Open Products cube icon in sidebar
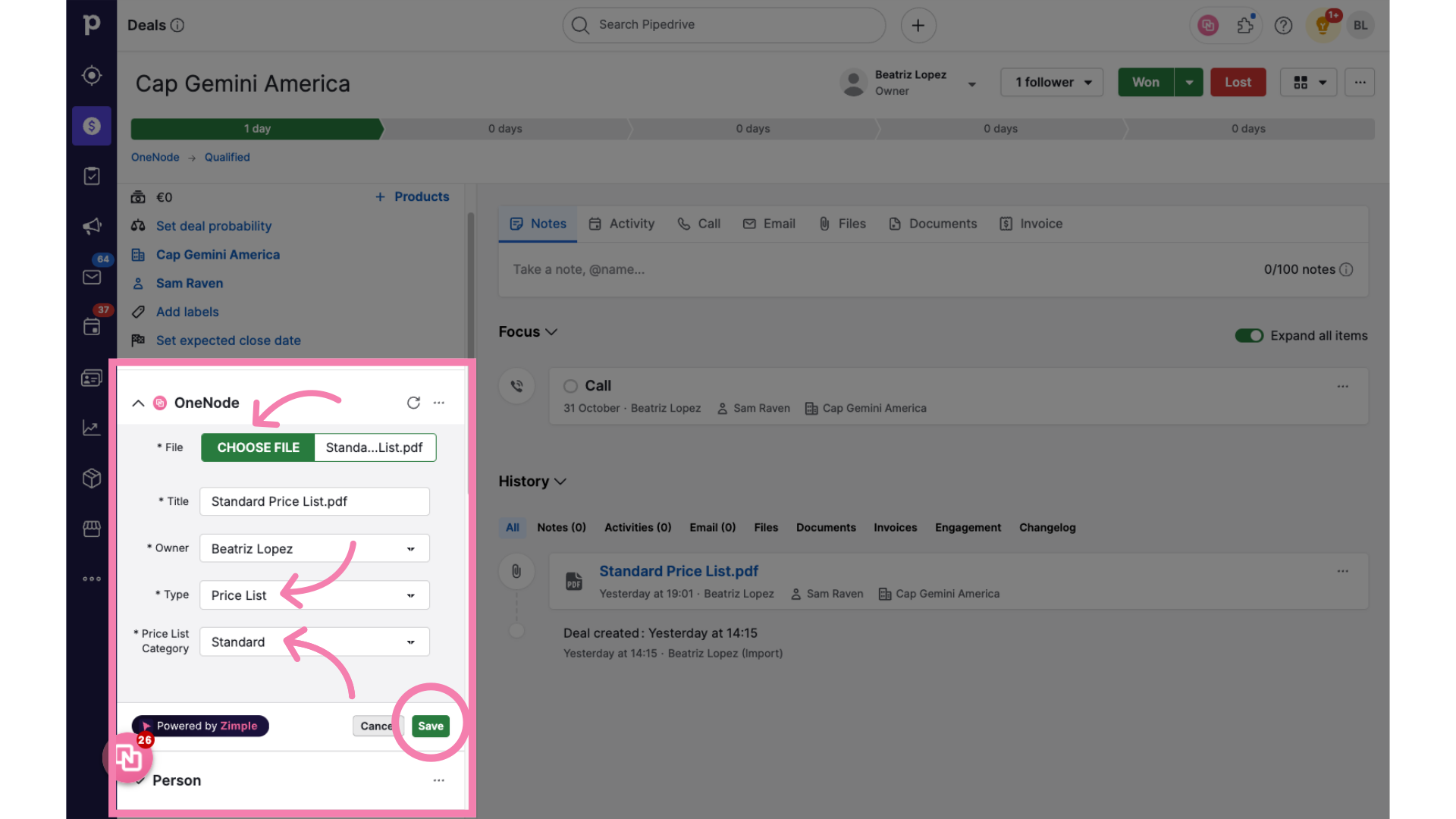This screenshot has height=819, width=1456. [92, 479]
